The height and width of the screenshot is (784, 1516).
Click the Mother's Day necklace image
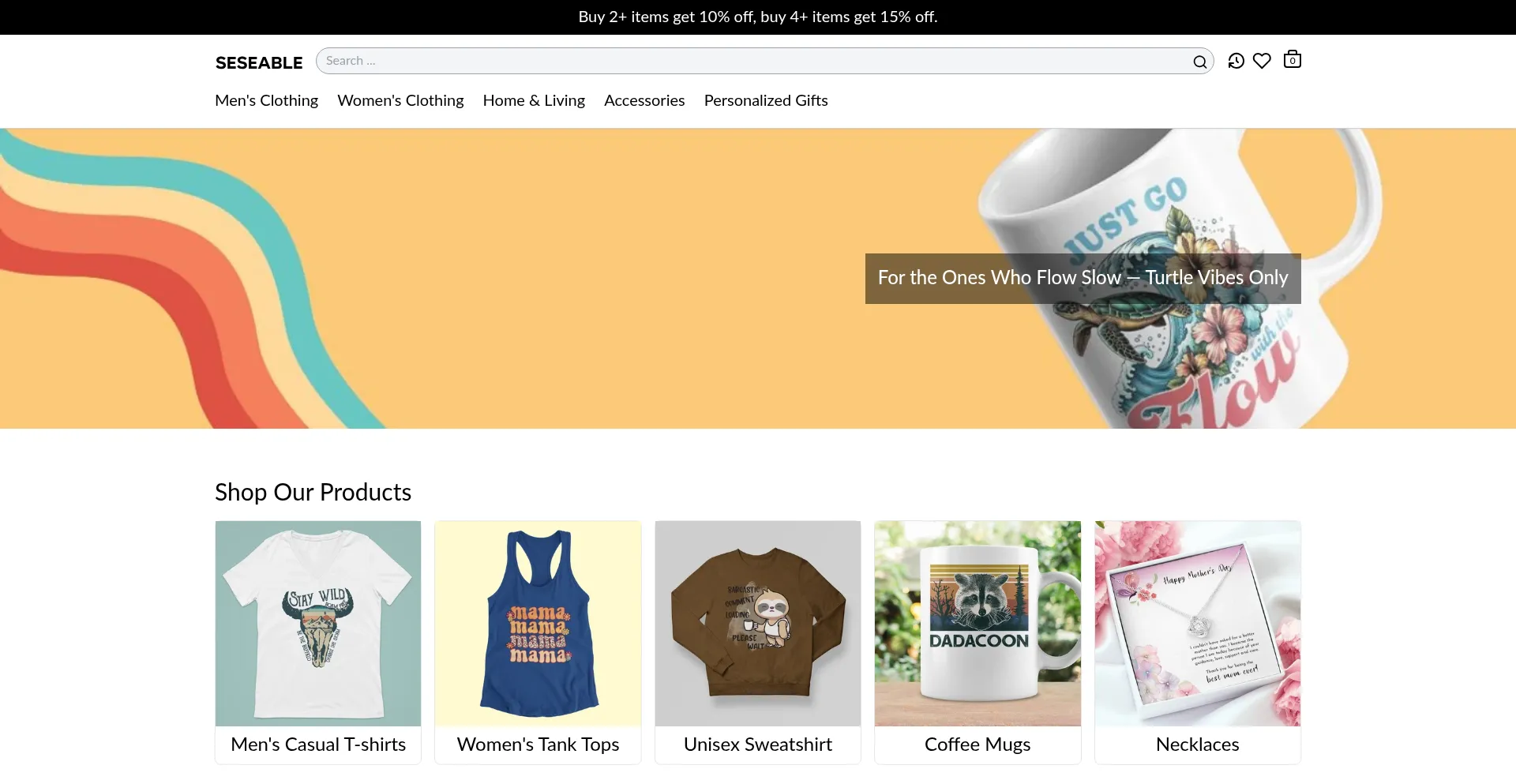pos(1197,623)
